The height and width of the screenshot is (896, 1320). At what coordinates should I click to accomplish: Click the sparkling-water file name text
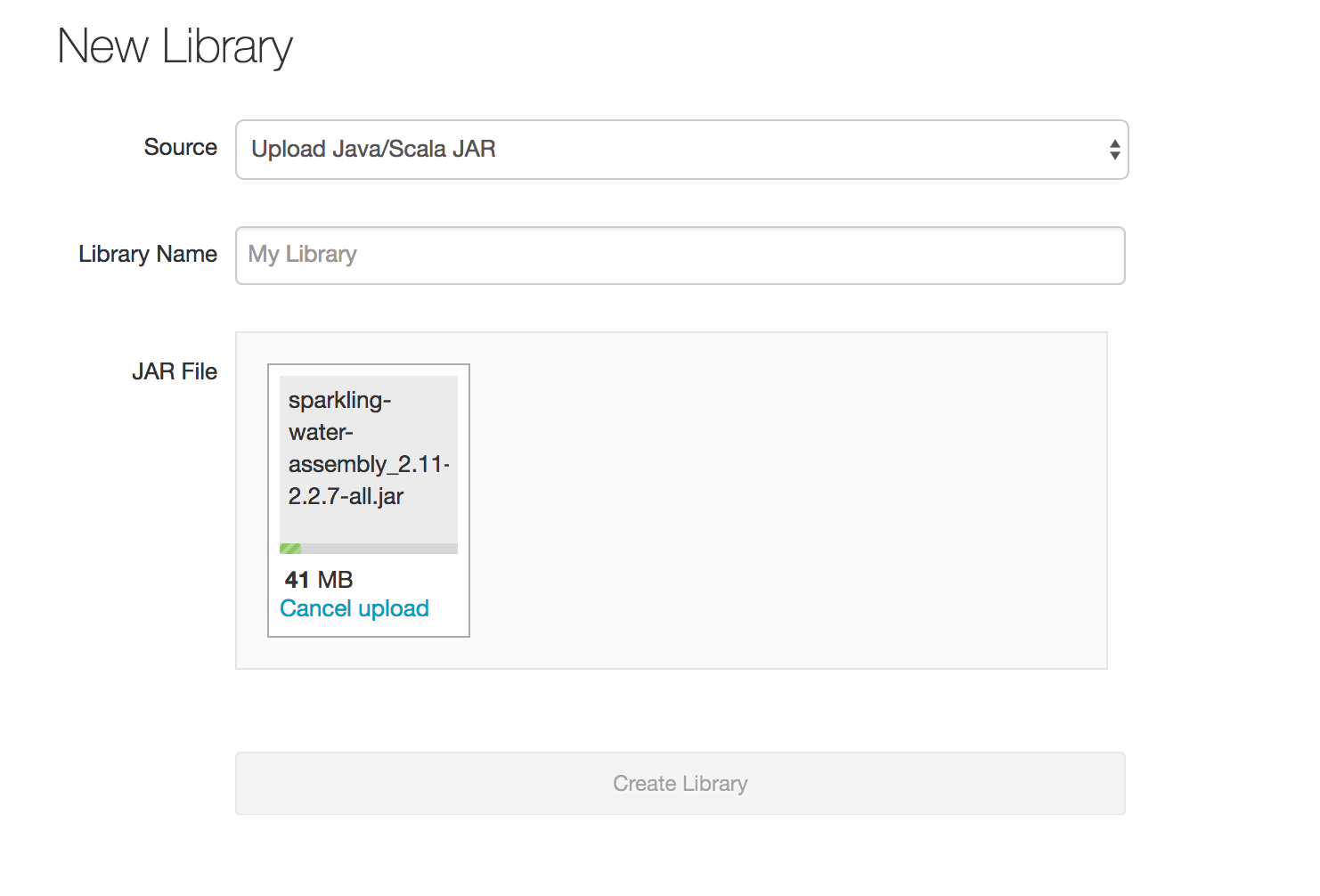[369, 448]
